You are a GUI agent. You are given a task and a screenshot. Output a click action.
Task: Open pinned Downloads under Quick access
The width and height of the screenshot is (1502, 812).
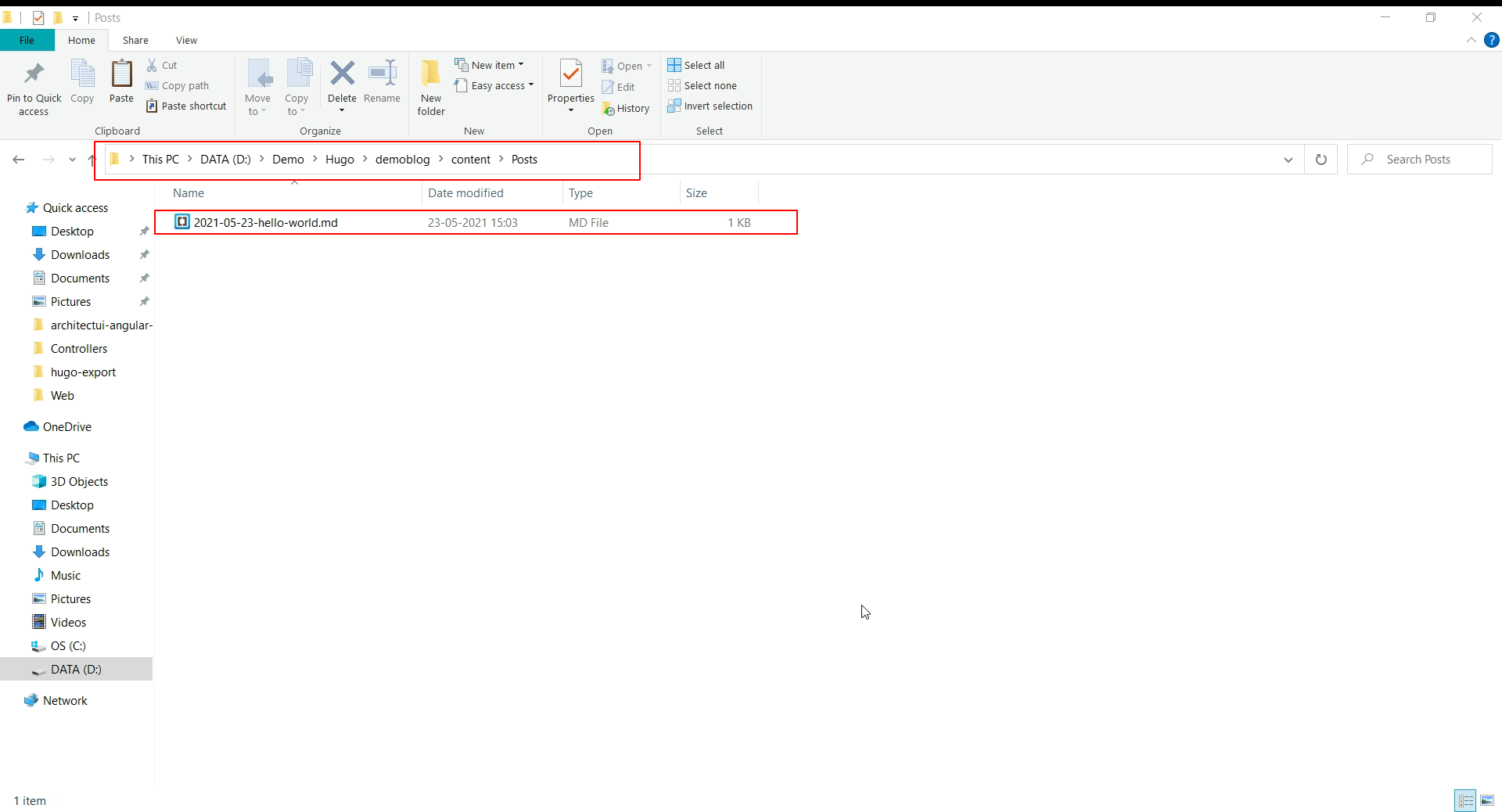click(80, 254)
